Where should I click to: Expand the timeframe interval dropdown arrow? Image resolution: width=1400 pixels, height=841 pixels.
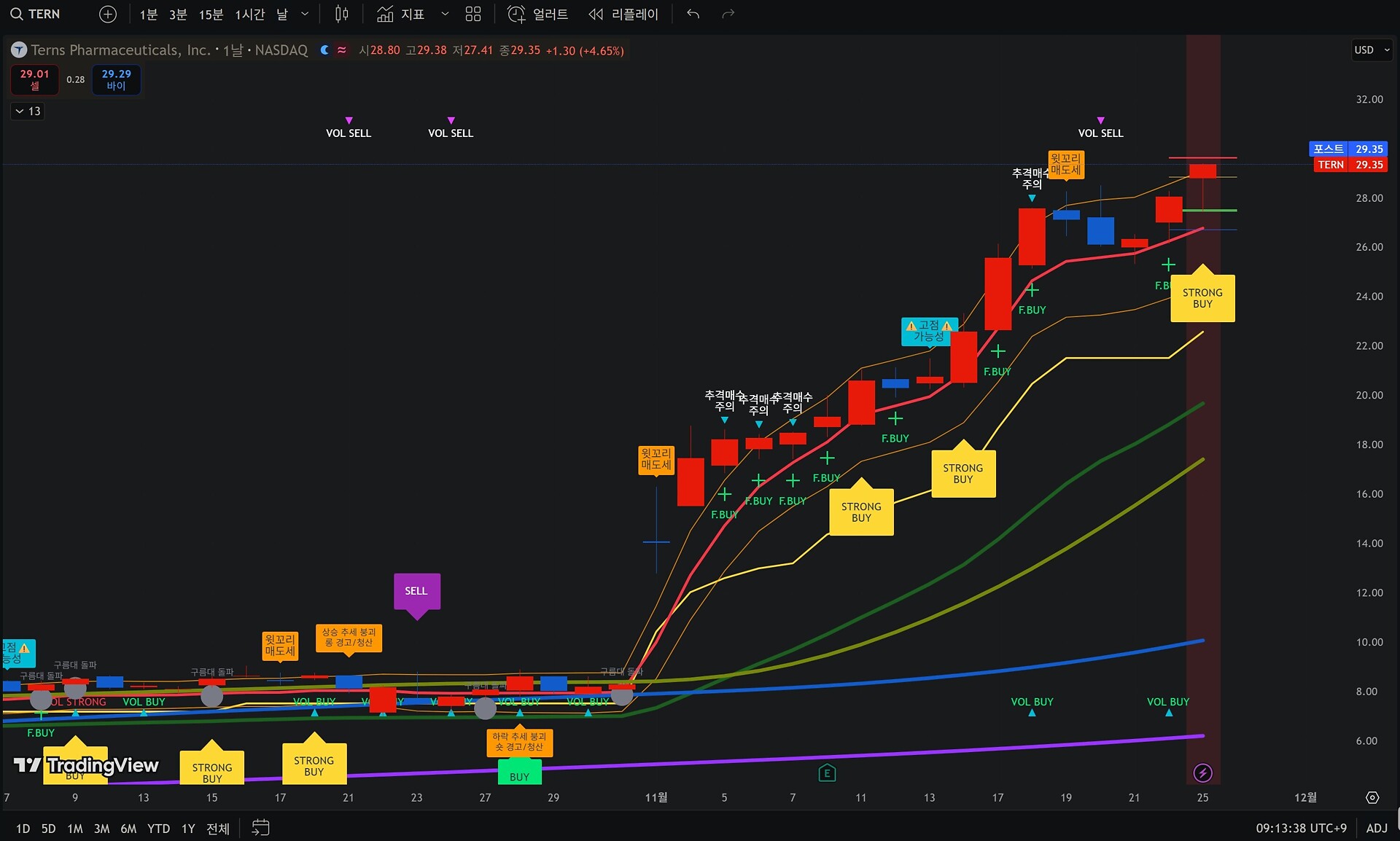(305, 14)
